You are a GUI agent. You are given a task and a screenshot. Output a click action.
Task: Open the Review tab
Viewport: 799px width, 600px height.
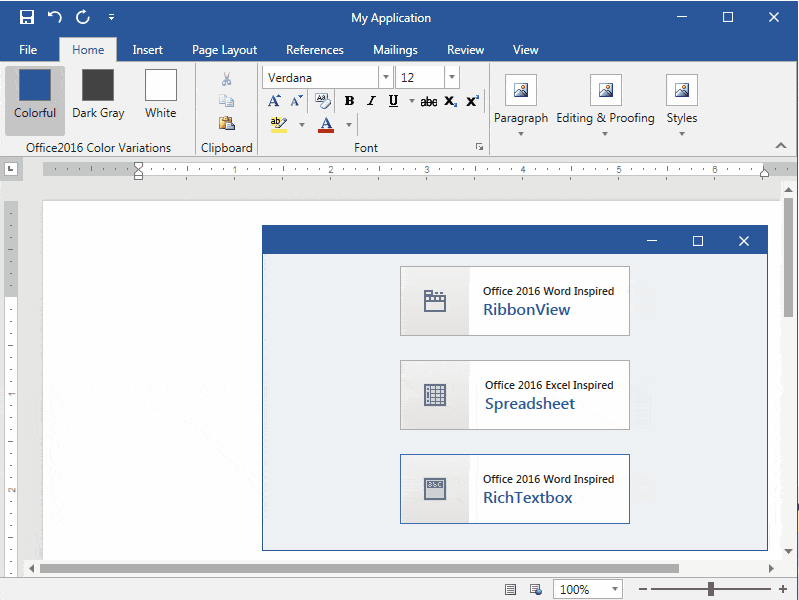[x=465, y=50]
